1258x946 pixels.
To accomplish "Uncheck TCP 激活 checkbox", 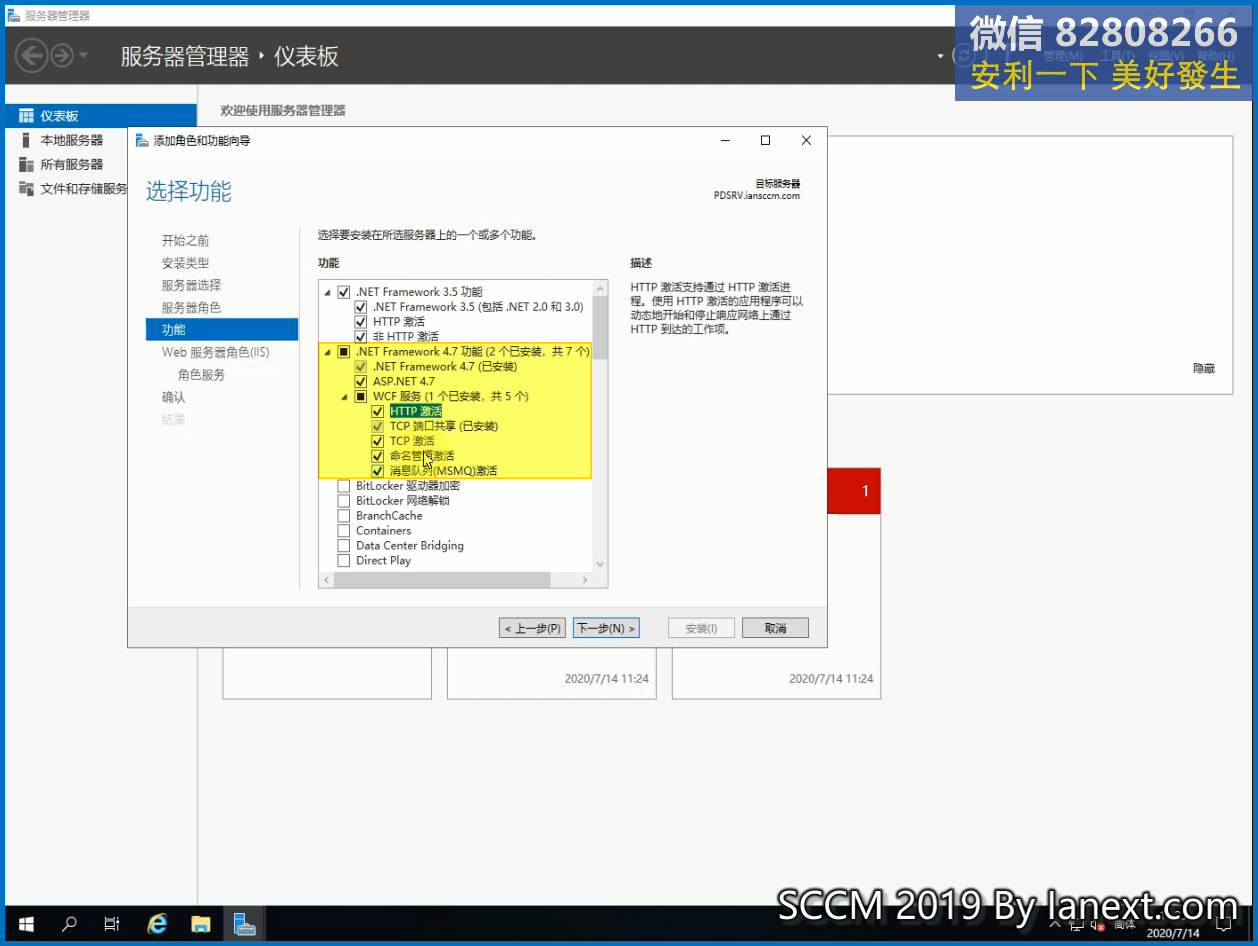I will click(378, 441).
